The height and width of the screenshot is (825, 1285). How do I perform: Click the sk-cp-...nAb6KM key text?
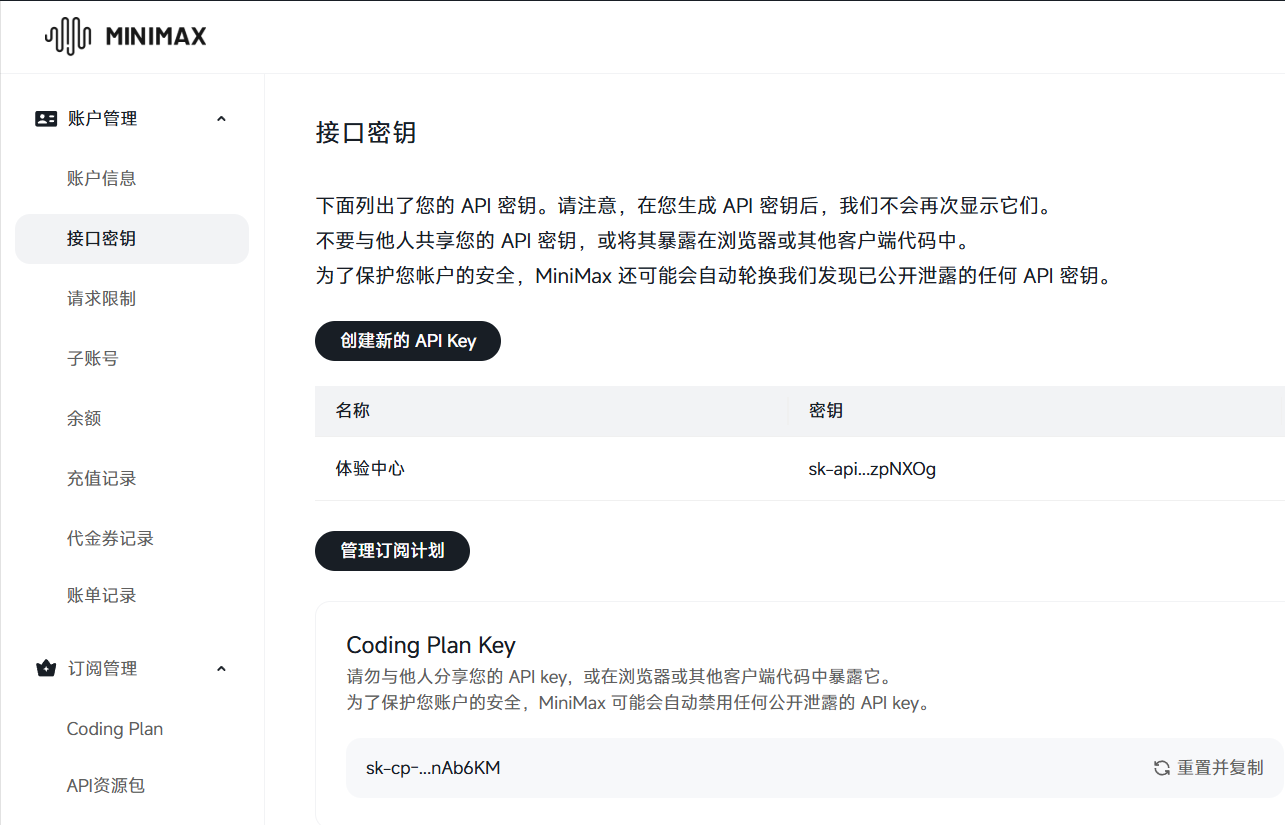point(433,768)
